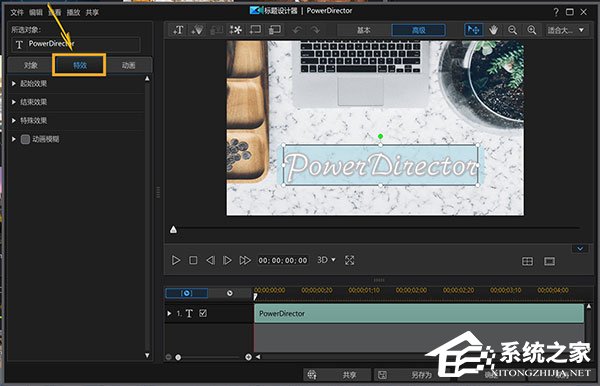Expand the 动画模糊 section arrow
Image resolution: width=600 pixels, height=386 pixels.
(14, 139)
